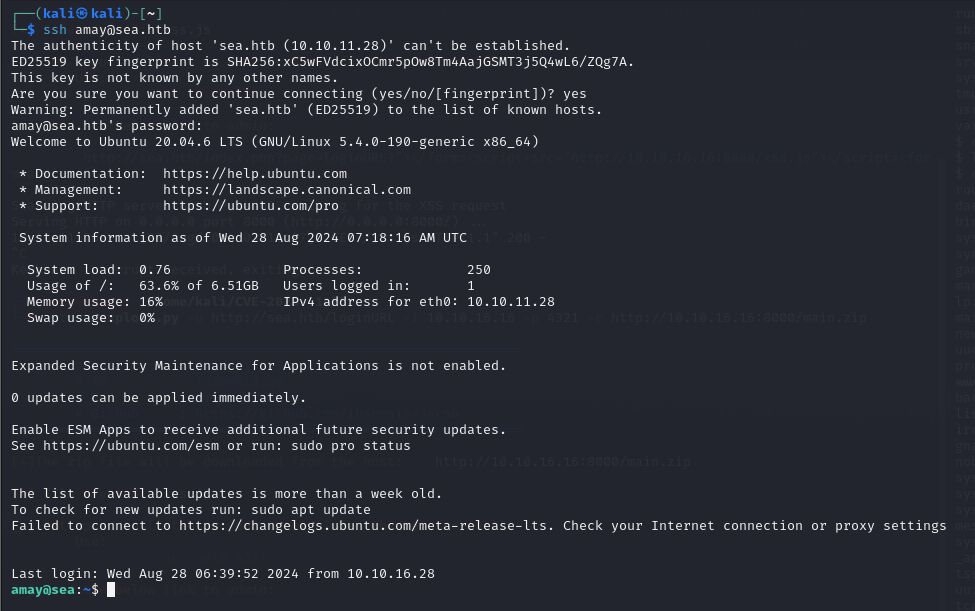Screen dimensions: 975x611
Task: Click the 10.10.11.28 eth0 IPv4 address
Action: [511, 301]
